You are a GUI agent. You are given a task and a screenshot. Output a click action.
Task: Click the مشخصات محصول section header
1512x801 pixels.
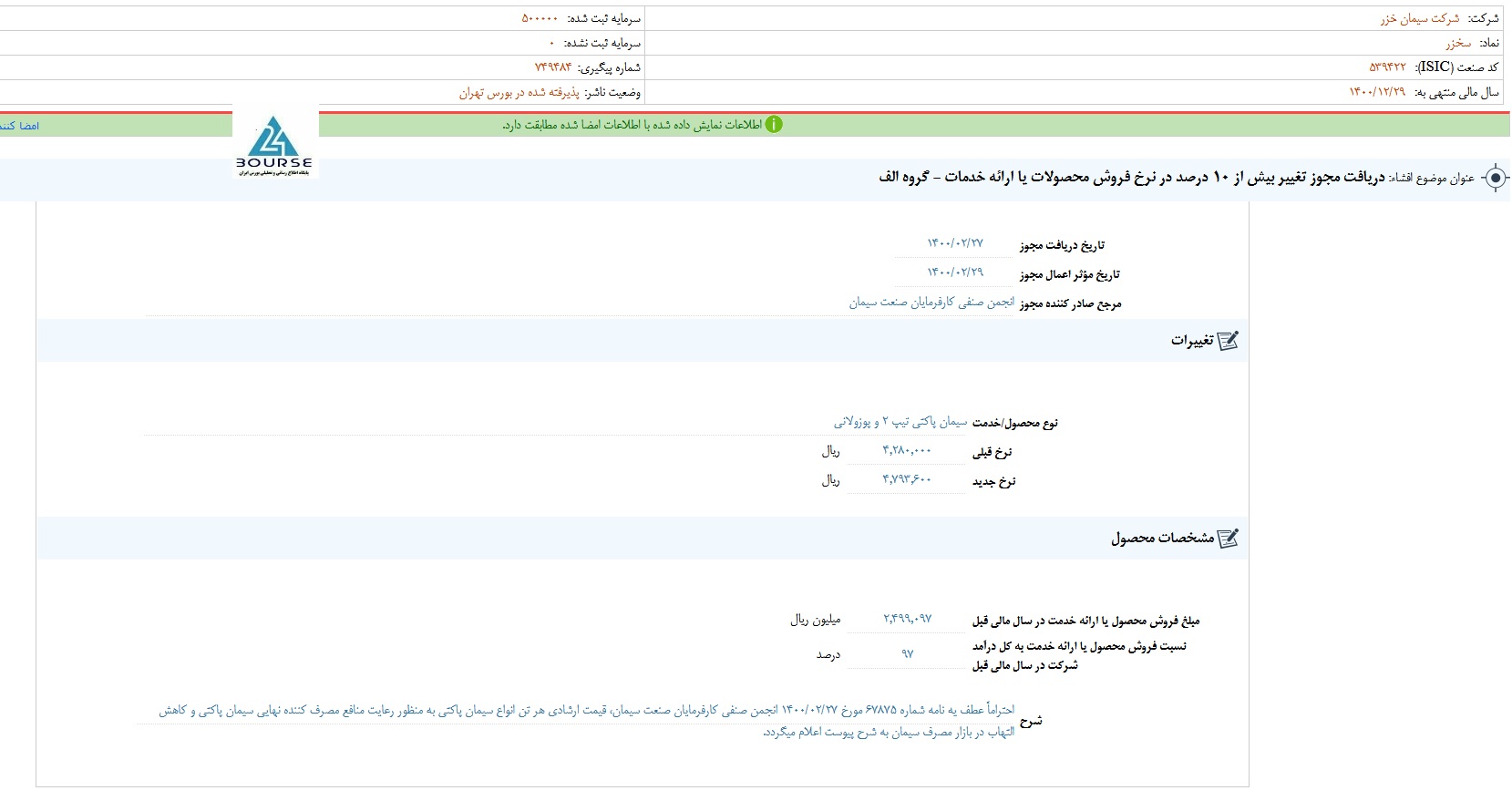coord(643,539)
